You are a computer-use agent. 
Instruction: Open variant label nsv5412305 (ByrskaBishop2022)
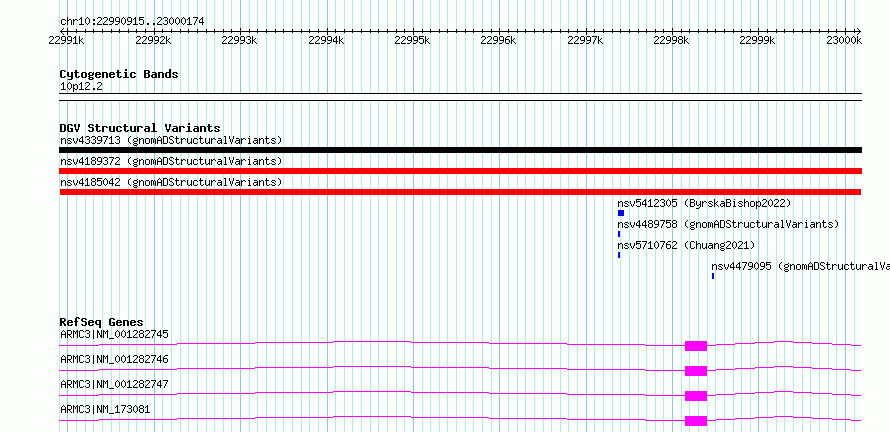(x=704, y=203)
